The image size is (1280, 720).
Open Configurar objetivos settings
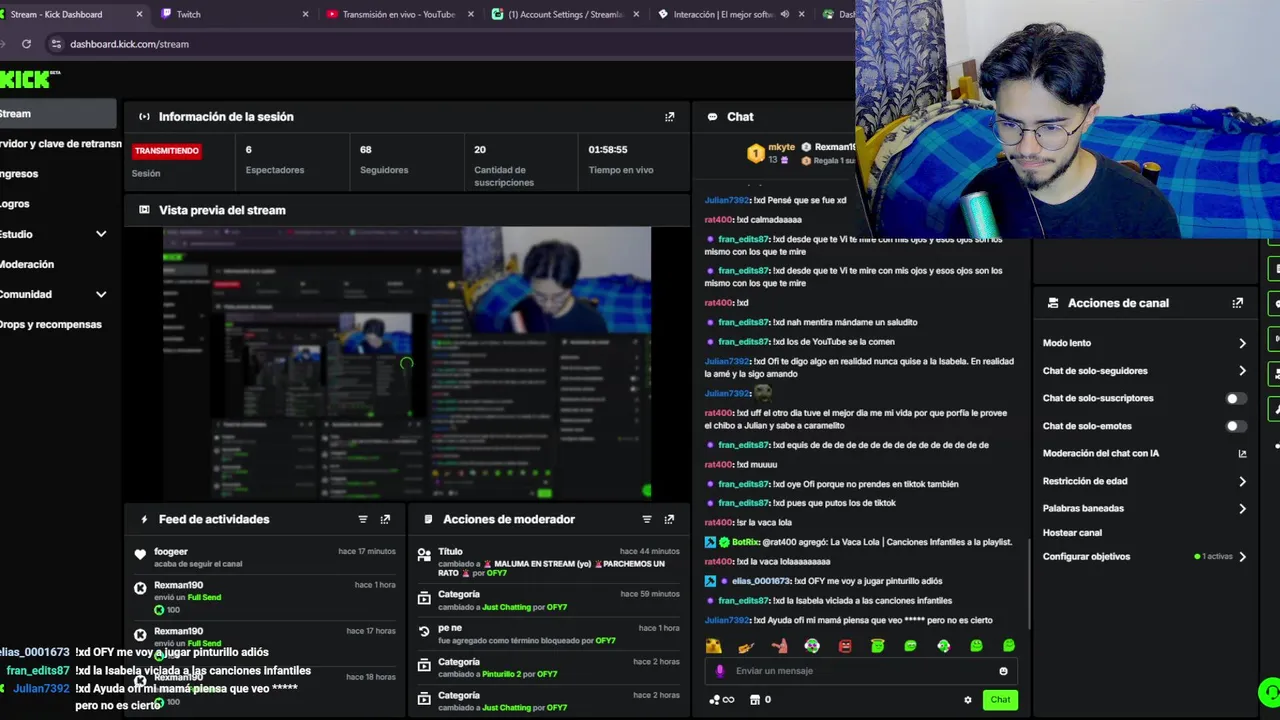[x=1144, y=556]
